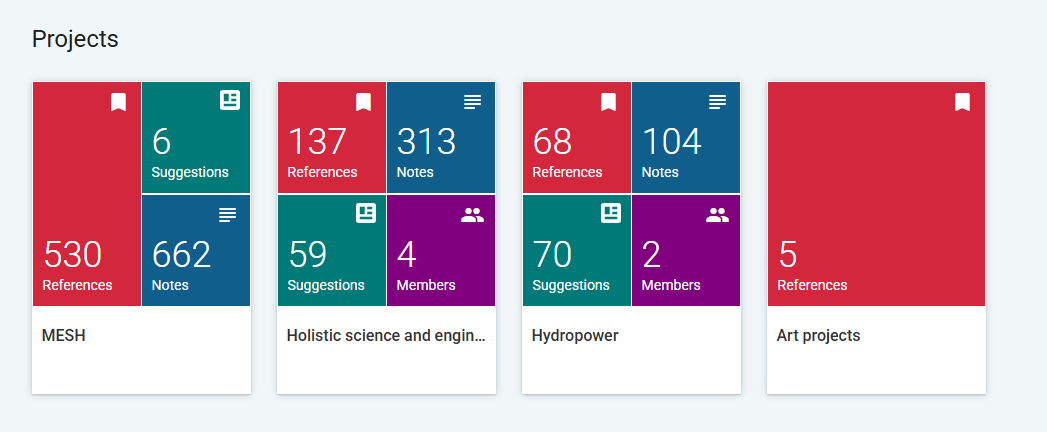Click the bookmark icon on Art projects card
Viewport: 1047px width, 432px height.
pyautogui.click(x=962, y=102)
